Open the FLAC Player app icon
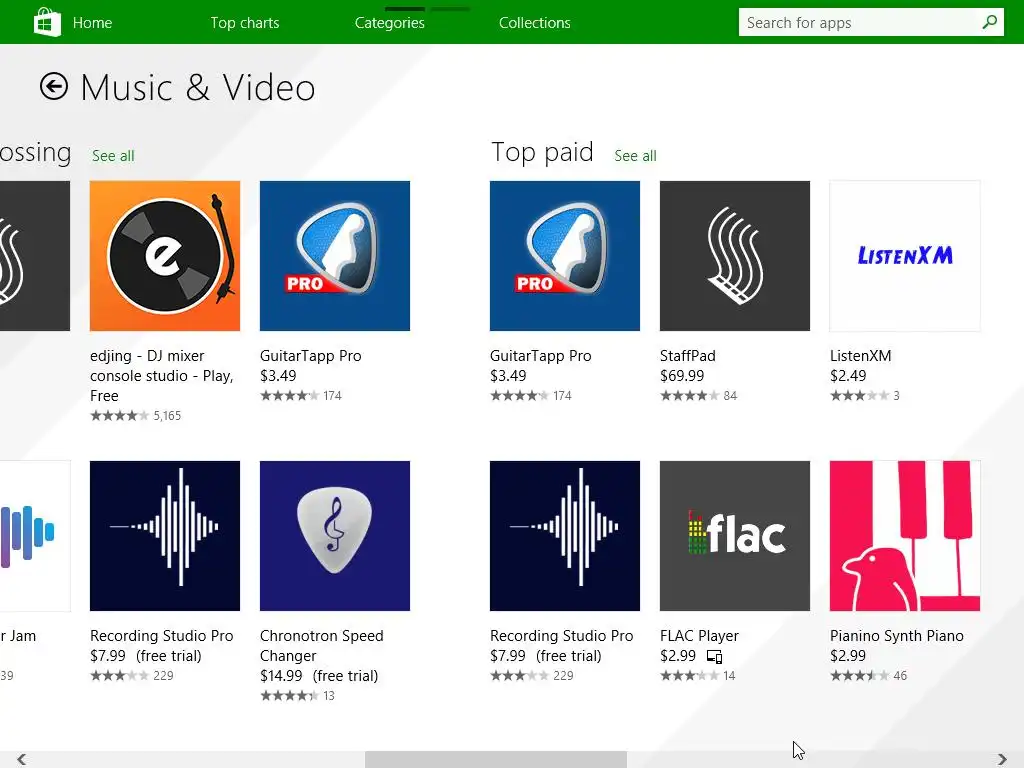 735,536
